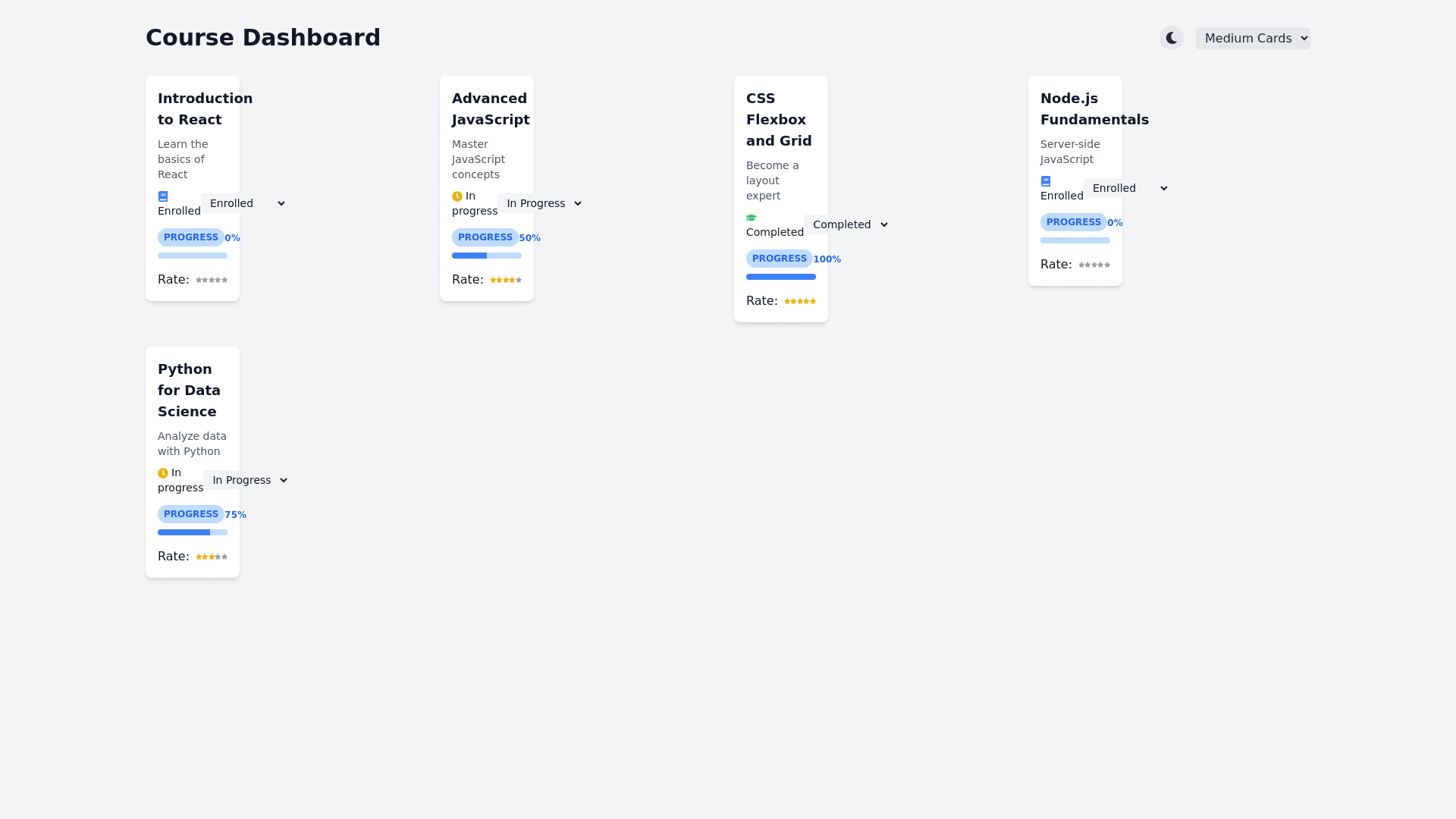This screenshot has height=819, width=1456.
Task: Click the fifth star on Python for Data Science
Action: point(224,557)
